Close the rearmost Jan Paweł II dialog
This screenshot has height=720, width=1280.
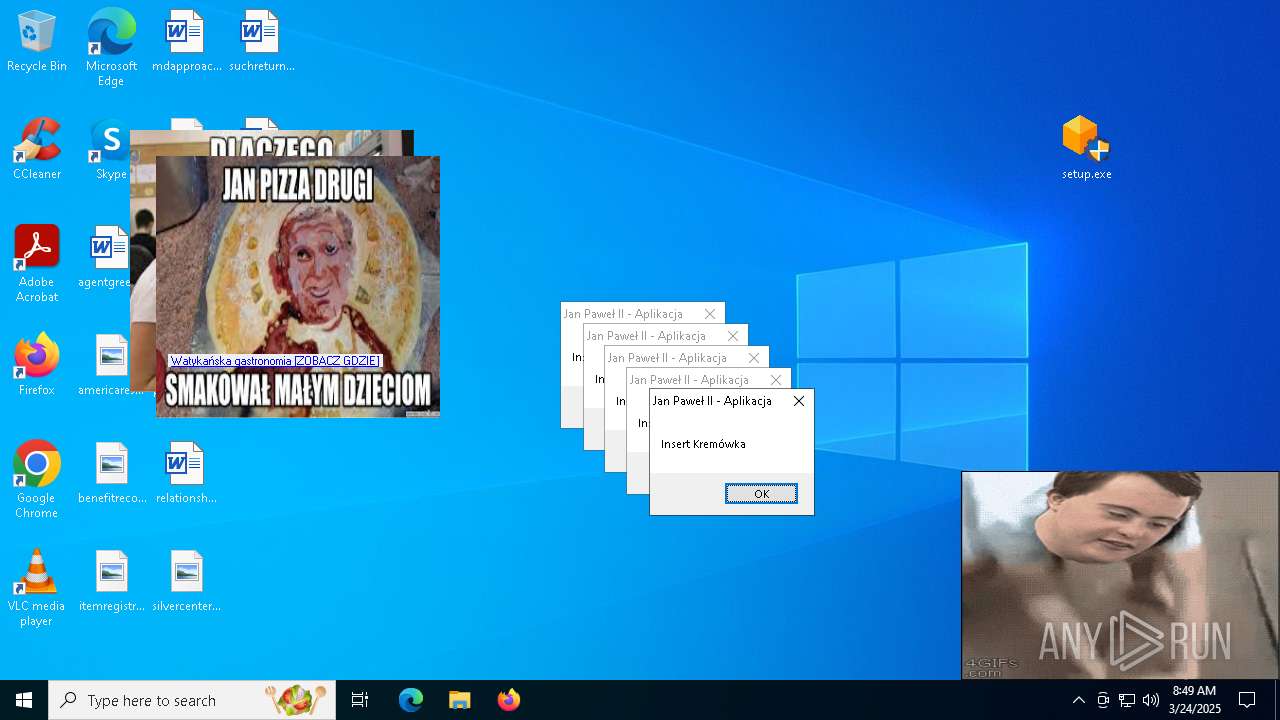click(x=709, y=314)
